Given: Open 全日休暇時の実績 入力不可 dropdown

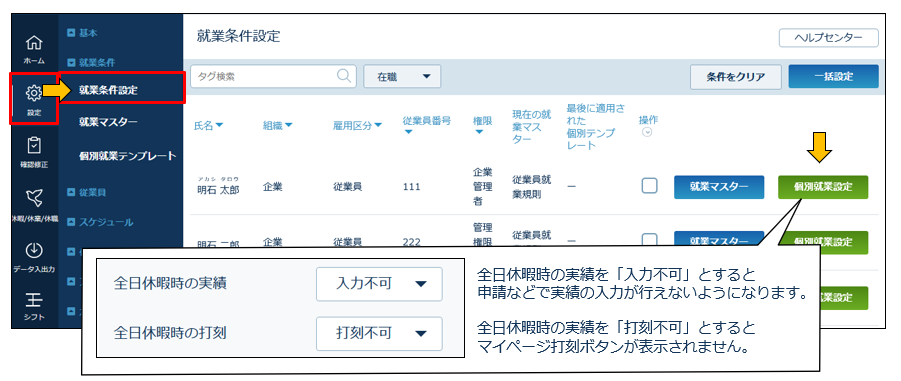Looking at the screenshot, I should [x=379, y=284].
